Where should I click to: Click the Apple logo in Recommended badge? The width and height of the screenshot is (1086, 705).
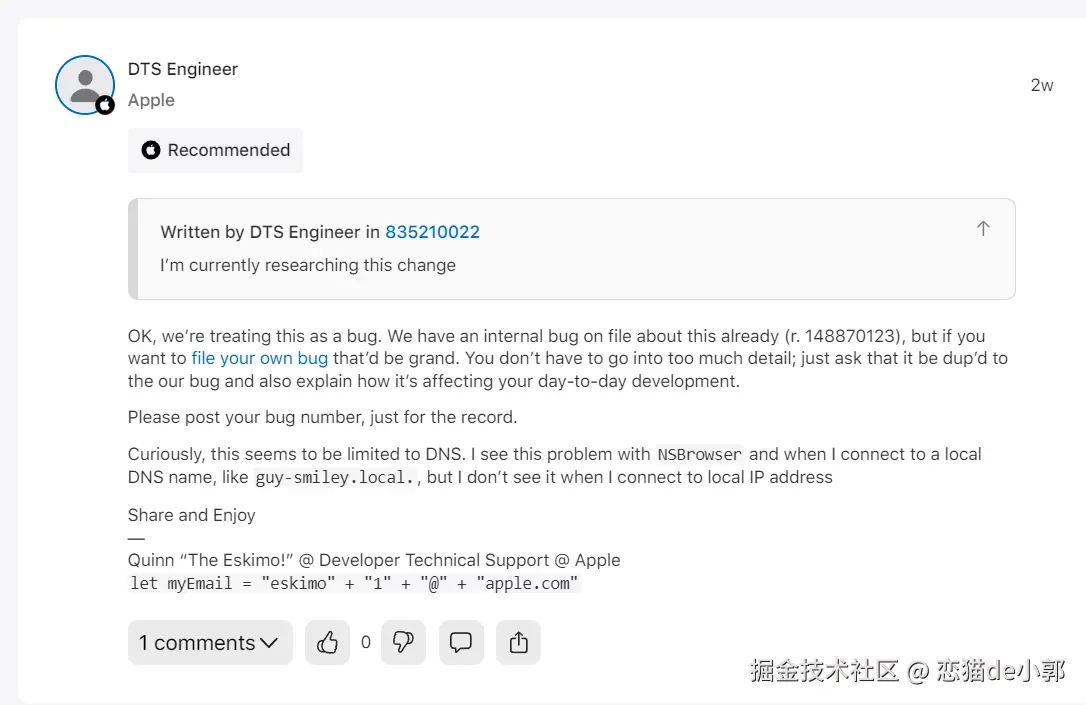point(151,150)
